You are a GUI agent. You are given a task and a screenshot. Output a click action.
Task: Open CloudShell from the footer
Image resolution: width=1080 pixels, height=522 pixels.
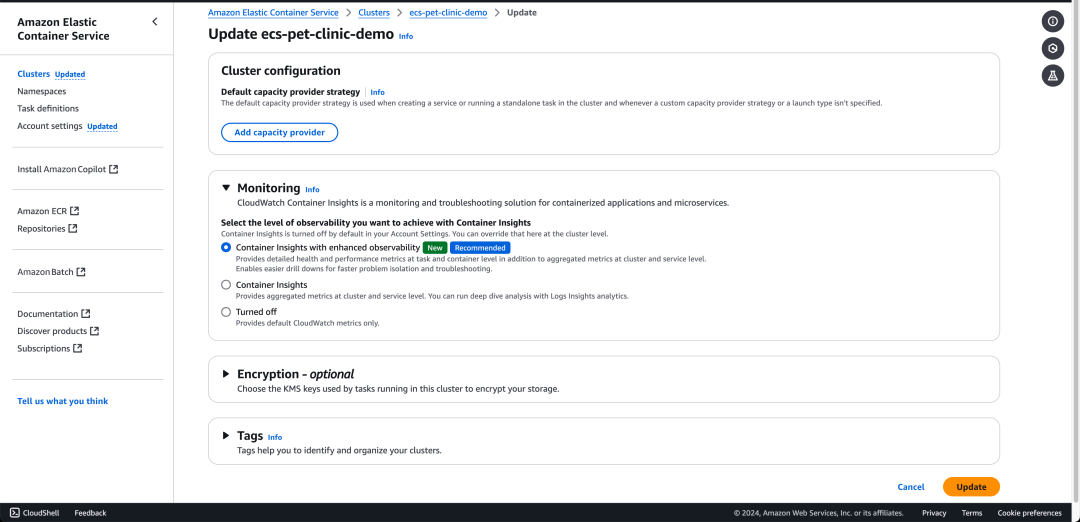[x=34, y=513]
